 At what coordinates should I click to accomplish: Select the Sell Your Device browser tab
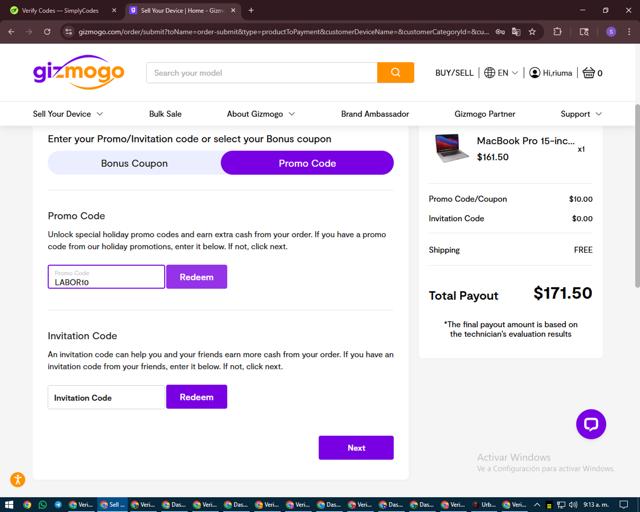[182, 11]
